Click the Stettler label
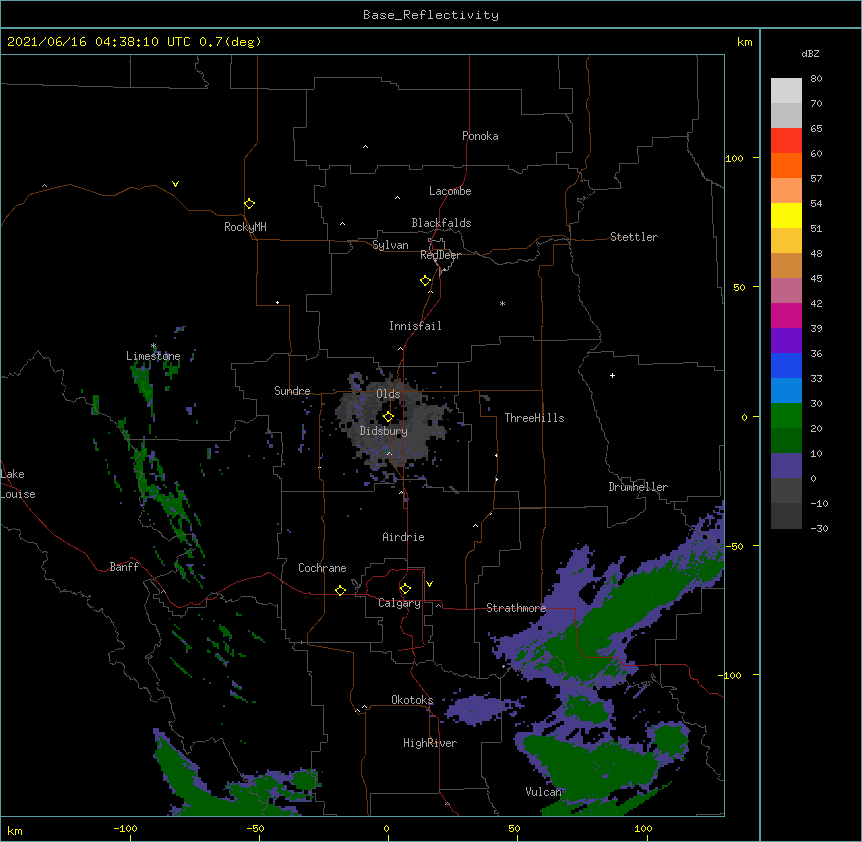 click(x=634, y=237)
